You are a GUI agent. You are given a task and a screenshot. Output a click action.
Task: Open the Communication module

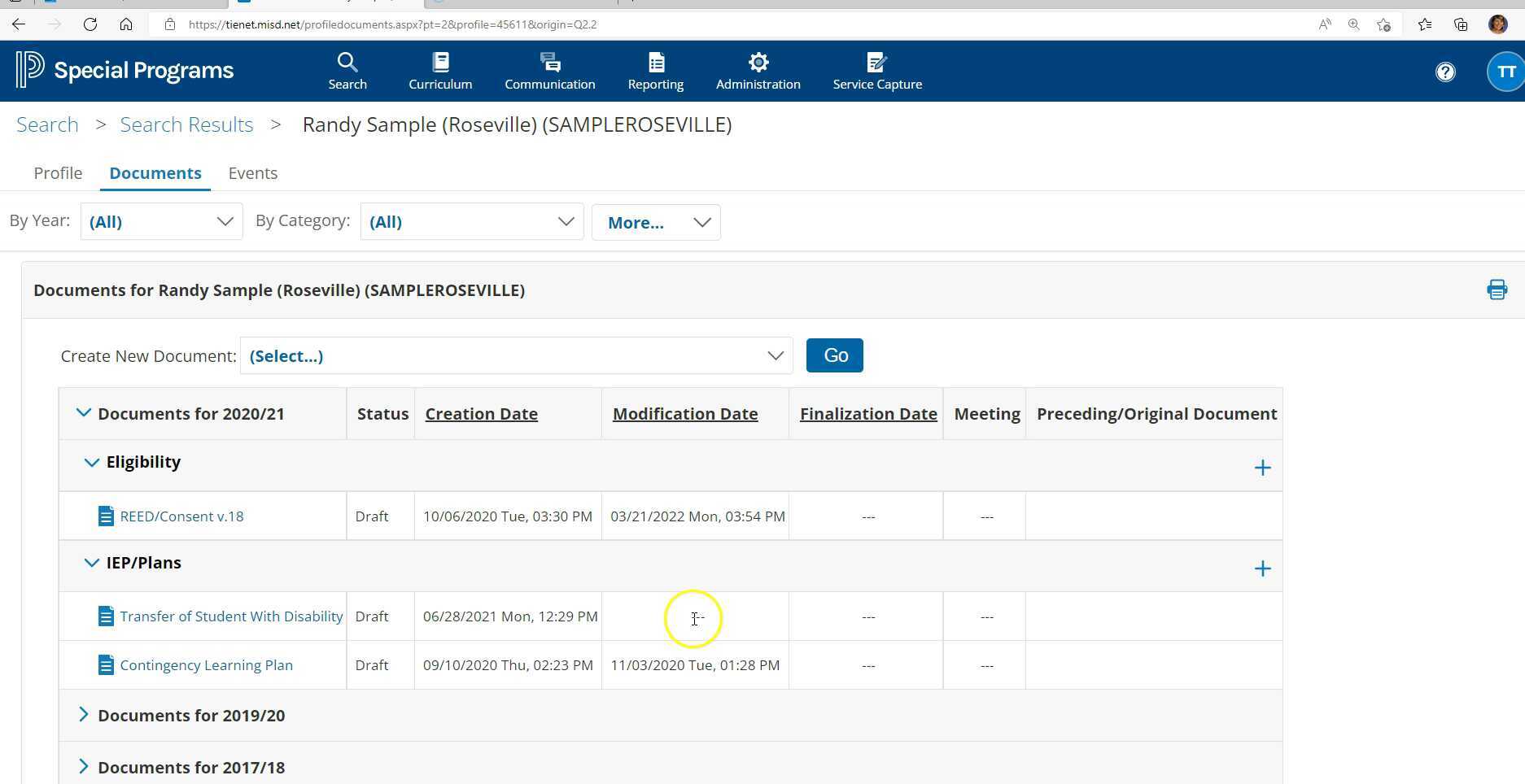(x=549, y=71)
